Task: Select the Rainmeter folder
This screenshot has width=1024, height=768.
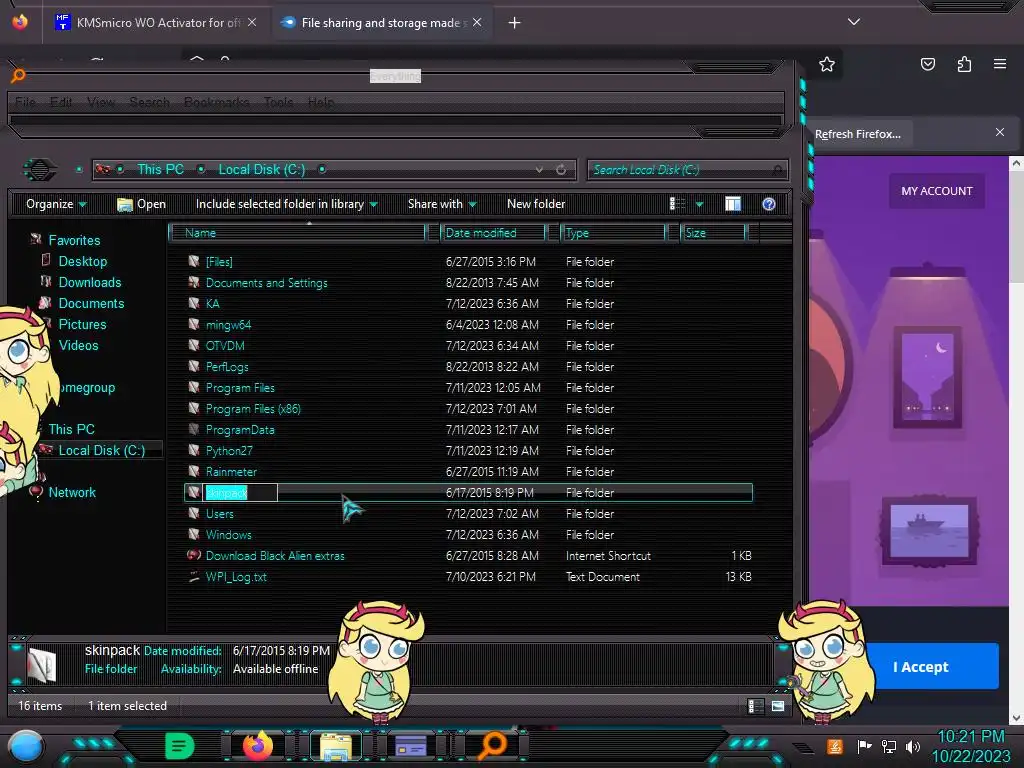Action: tap(231, 472)
